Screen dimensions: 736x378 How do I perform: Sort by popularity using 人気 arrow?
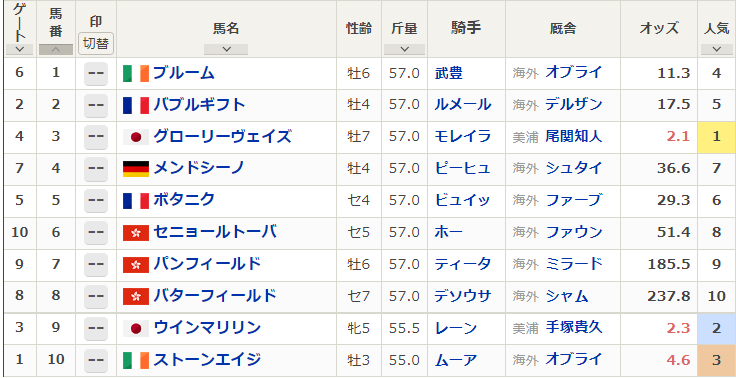point(716,49)
